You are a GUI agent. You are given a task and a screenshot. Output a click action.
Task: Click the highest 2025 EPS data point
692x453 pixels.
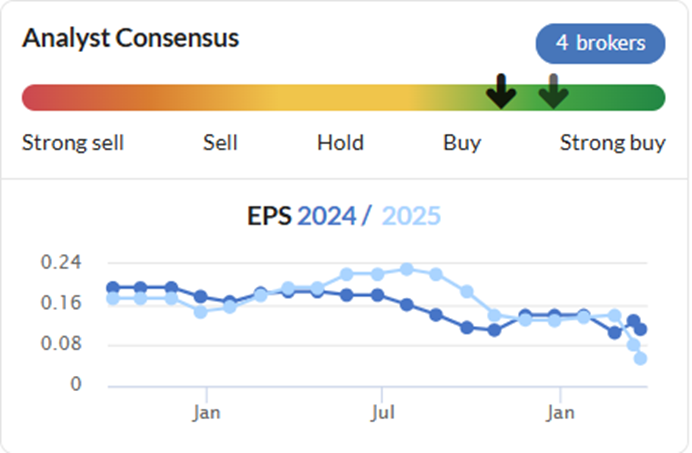[406, 269]
